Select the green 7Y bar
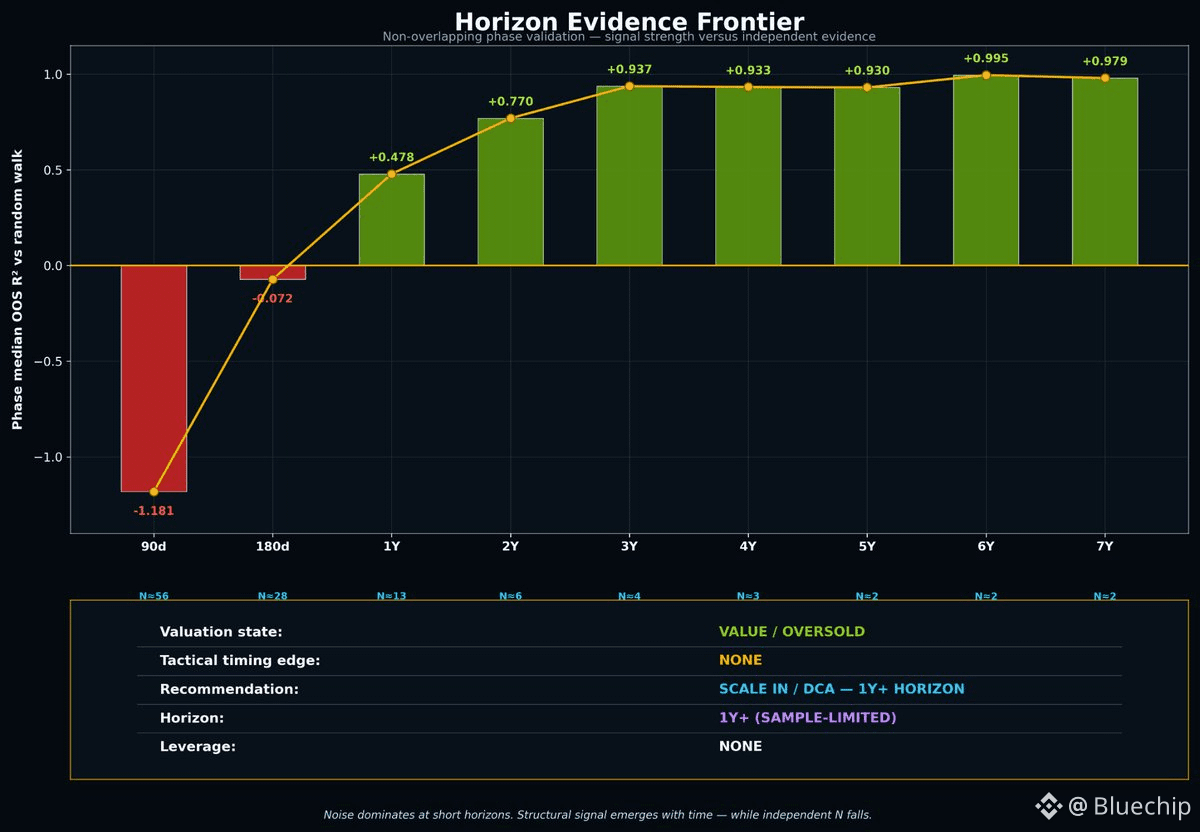The image size is (1200, 832). (1105, 171)
